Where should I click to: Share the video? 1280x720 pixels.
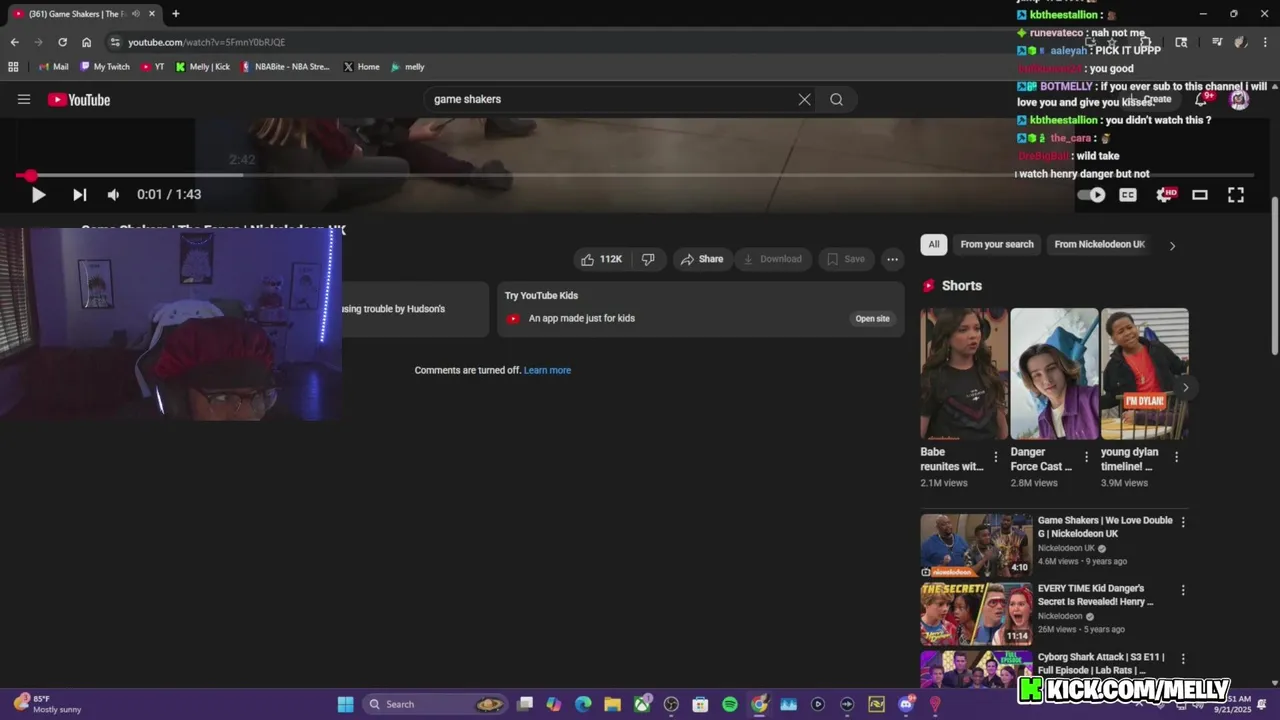(x=702, y=259)
